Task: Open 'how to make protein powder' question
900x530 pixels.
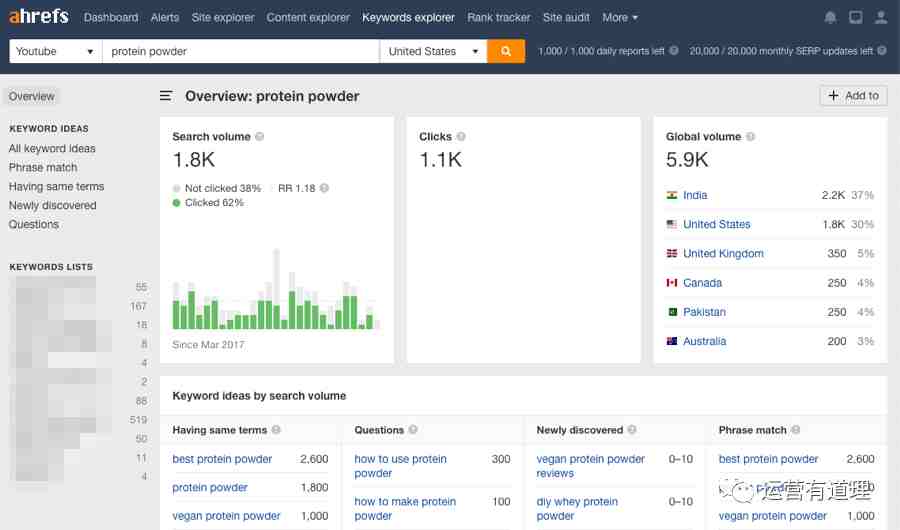Action: 405,509
